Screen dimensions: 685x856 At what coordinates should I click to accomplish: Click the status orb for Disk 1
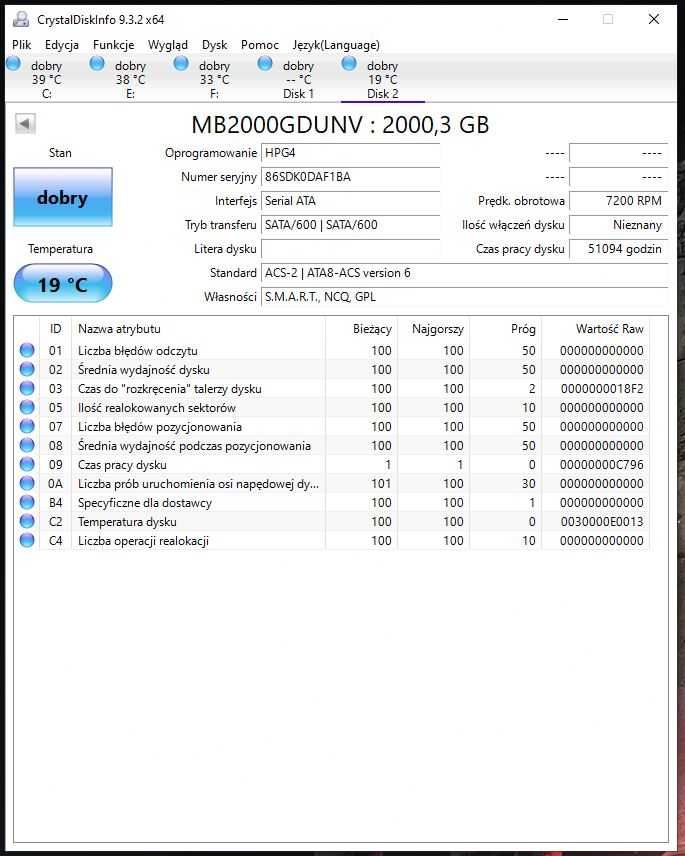265,64
